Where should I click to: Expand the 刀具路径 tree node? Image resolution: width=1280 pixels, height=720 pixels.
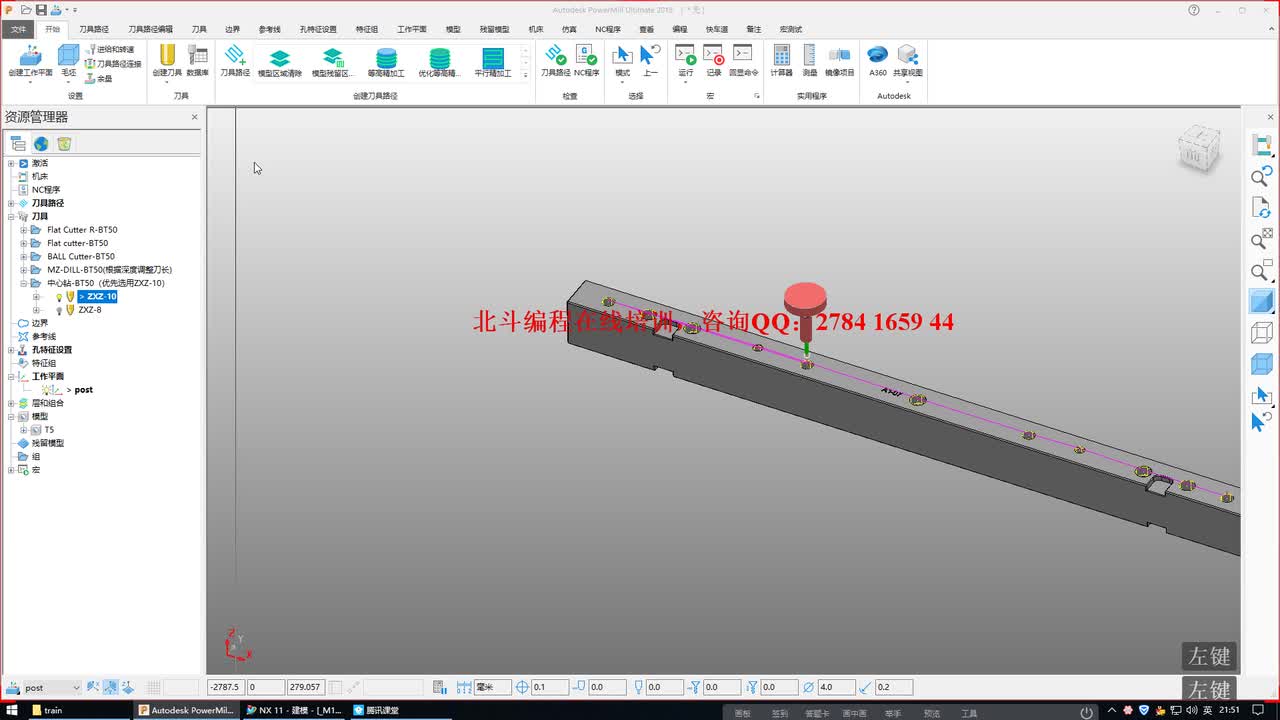(11, 203)
